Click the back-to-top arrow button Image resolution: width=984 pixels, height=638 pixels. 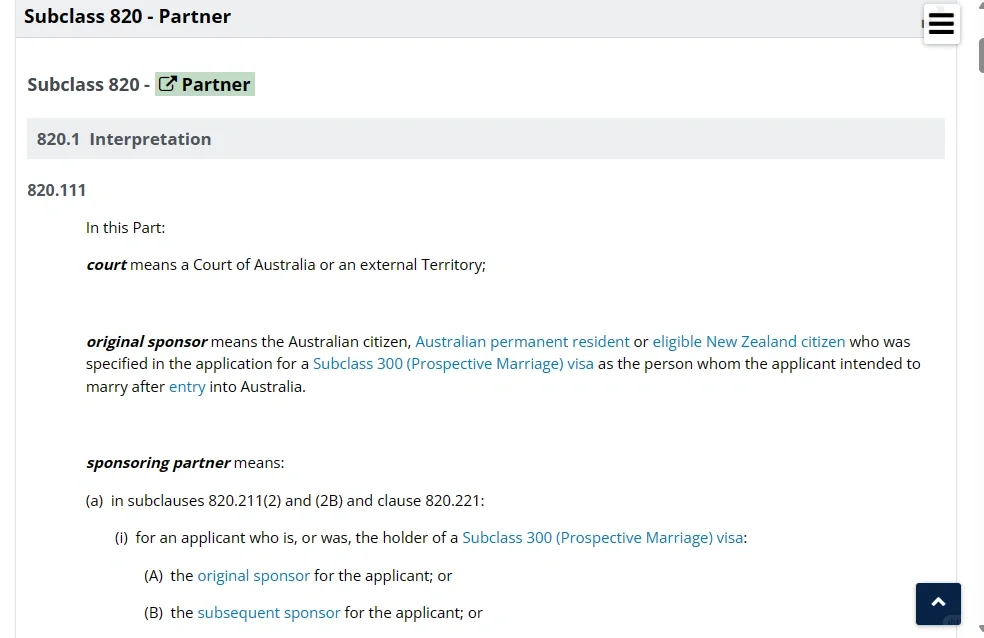tap(938, 603)
